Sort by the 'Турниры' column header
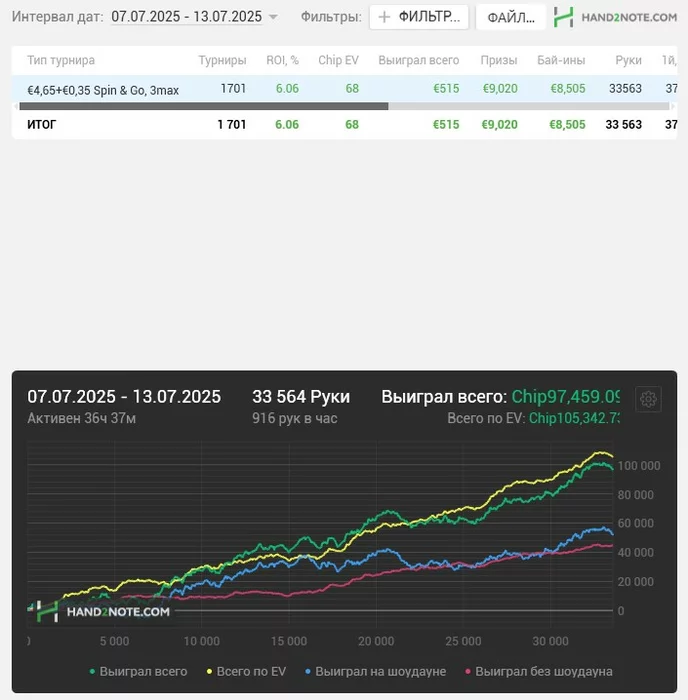This screenshot has height=700, width=688. click(x=222, y=60)
